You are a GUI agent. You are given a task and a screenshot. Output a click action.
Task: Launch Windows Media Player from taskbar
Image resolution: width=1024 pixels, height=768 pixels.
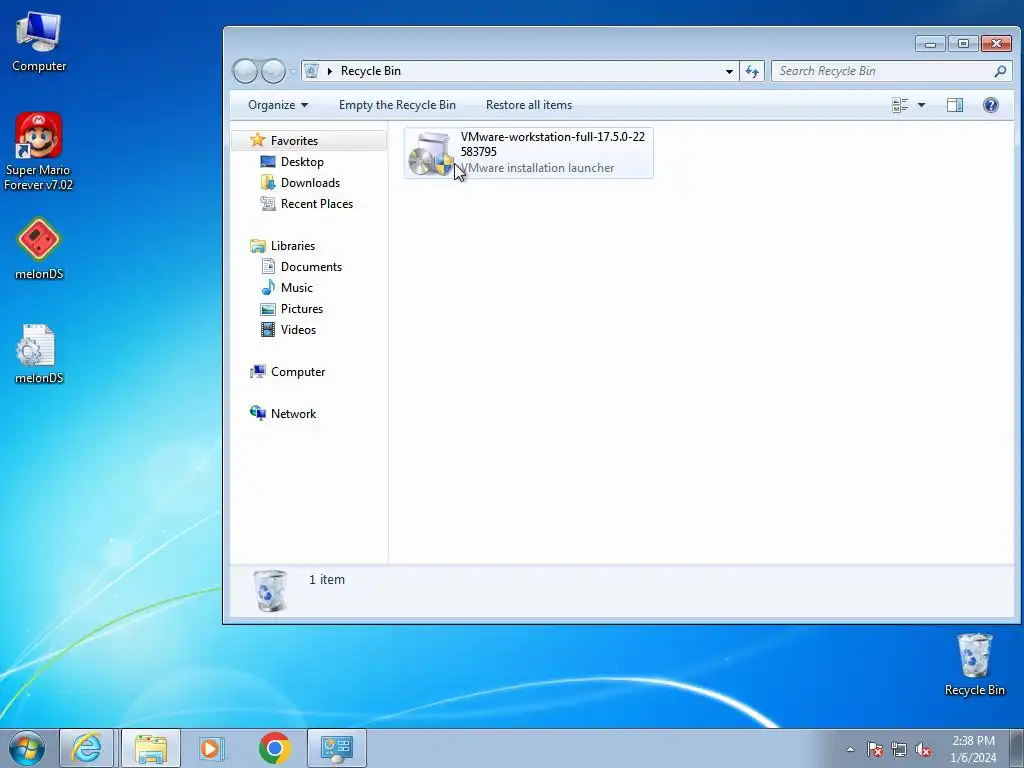pyautogui.click(x=212, y=748)
